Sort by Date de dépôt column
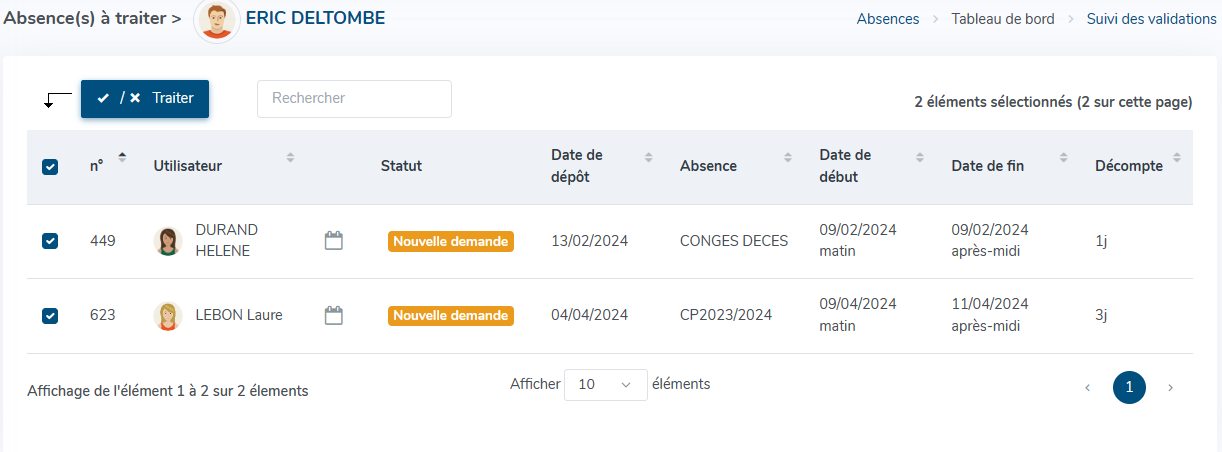Viewport: 1222px width, 452px height. 648,157
